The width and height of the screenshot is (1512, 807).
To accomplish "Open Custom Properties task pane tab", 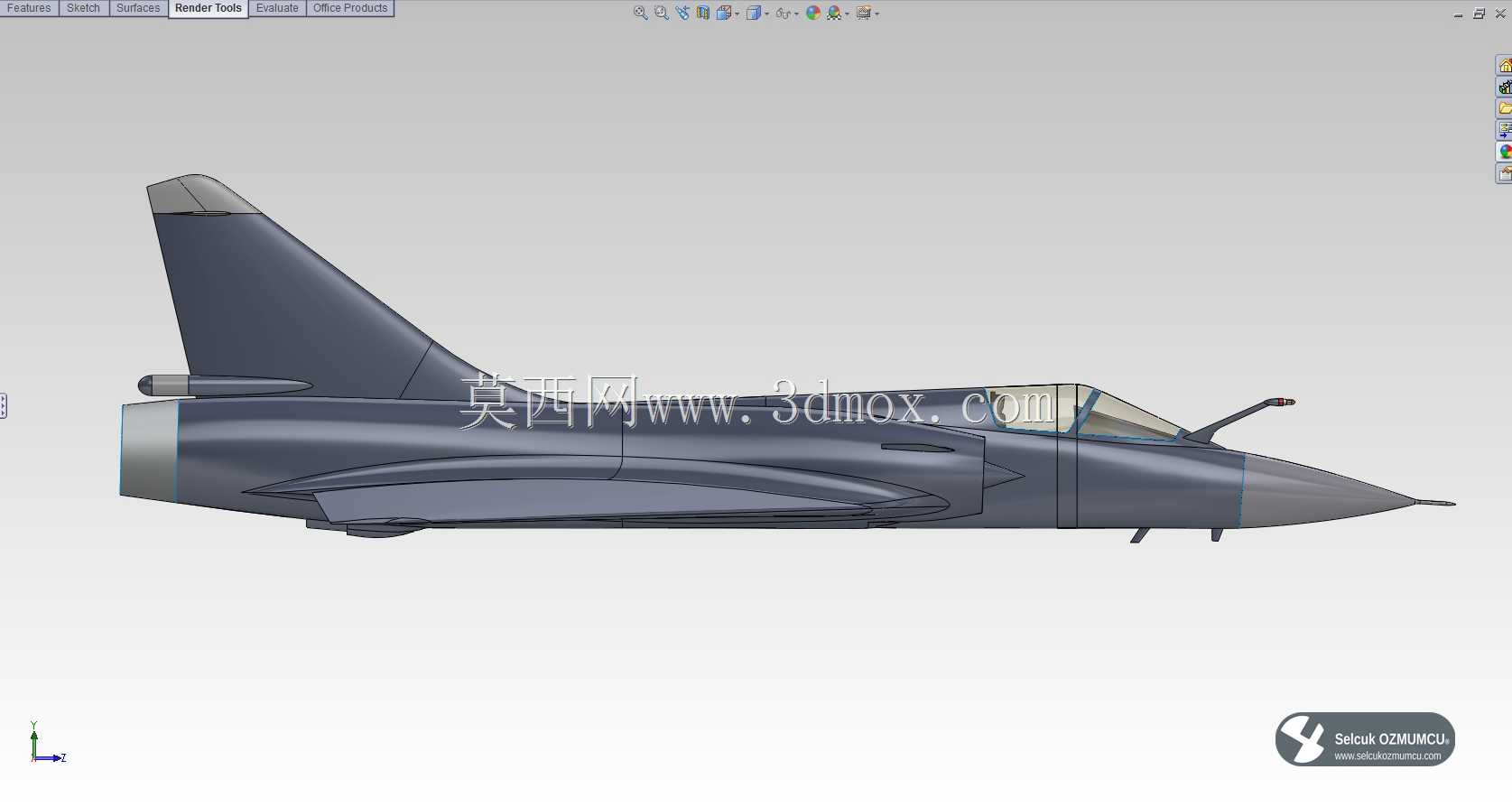I will pos(1504,173).
